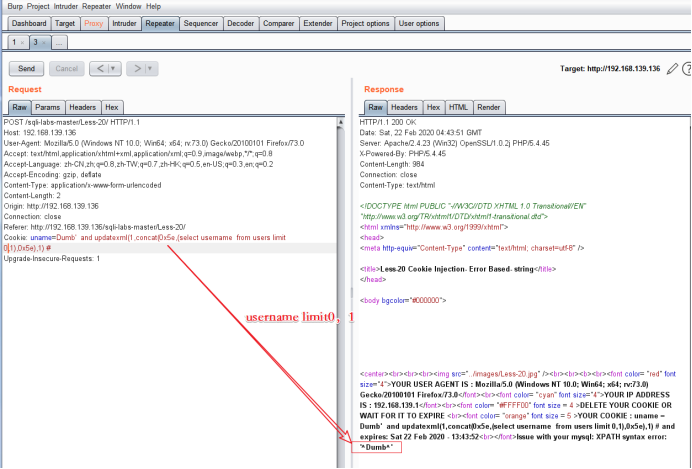Switch to the Target tab
This screenshot has height=469, width=692.
pos(65,23)
